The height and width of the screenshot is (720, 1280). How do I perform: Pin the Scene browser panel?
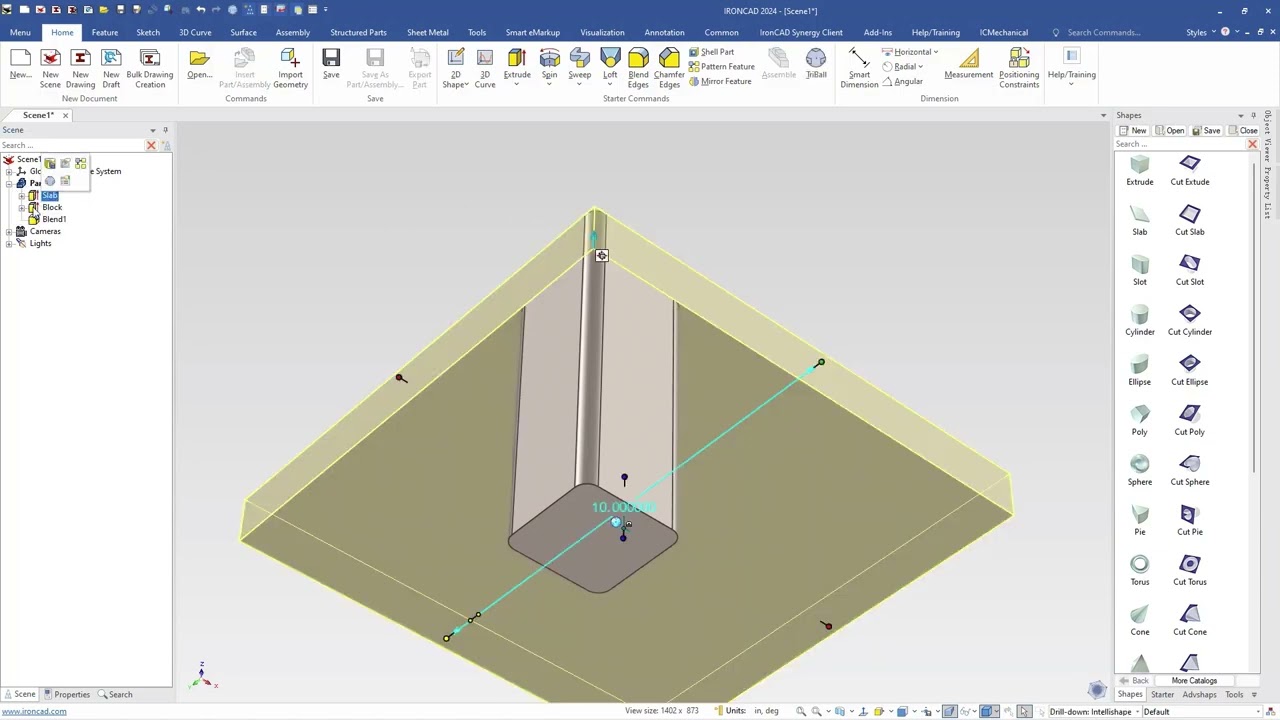click(x=166, y=130)
